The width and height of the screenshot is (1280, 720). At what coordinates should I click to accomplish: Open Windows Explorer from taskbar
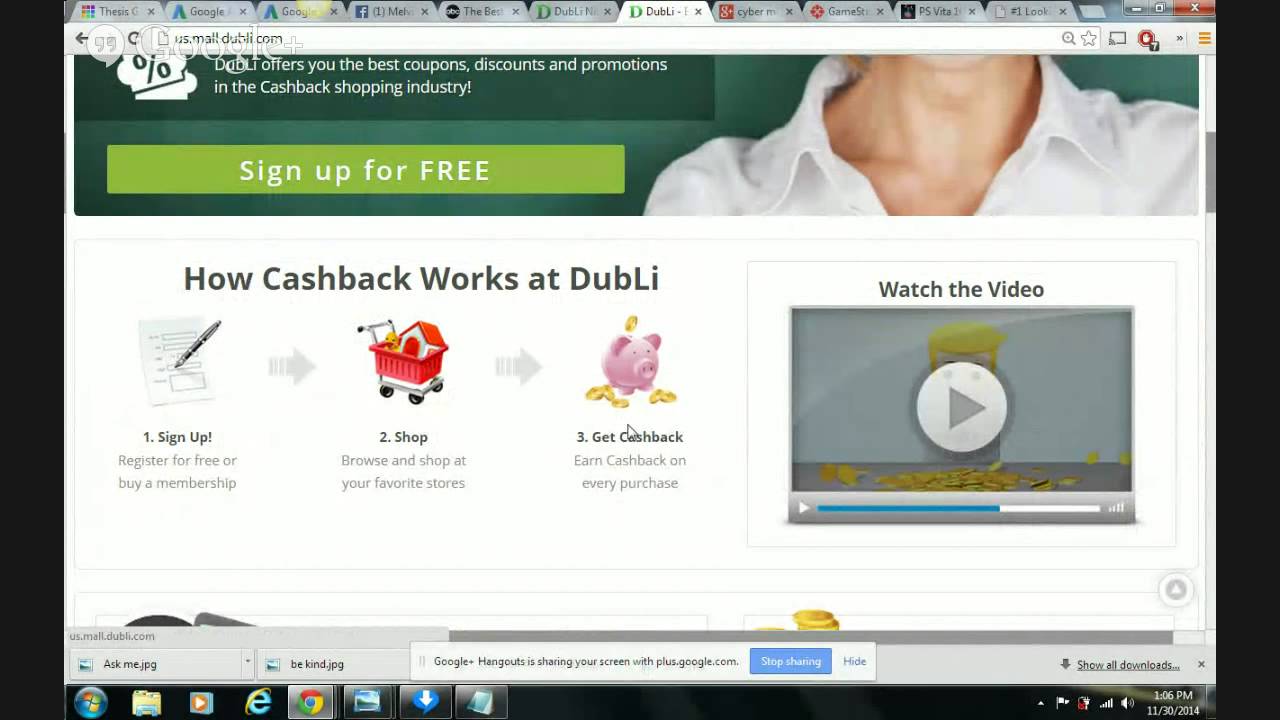tap(146, 703)
